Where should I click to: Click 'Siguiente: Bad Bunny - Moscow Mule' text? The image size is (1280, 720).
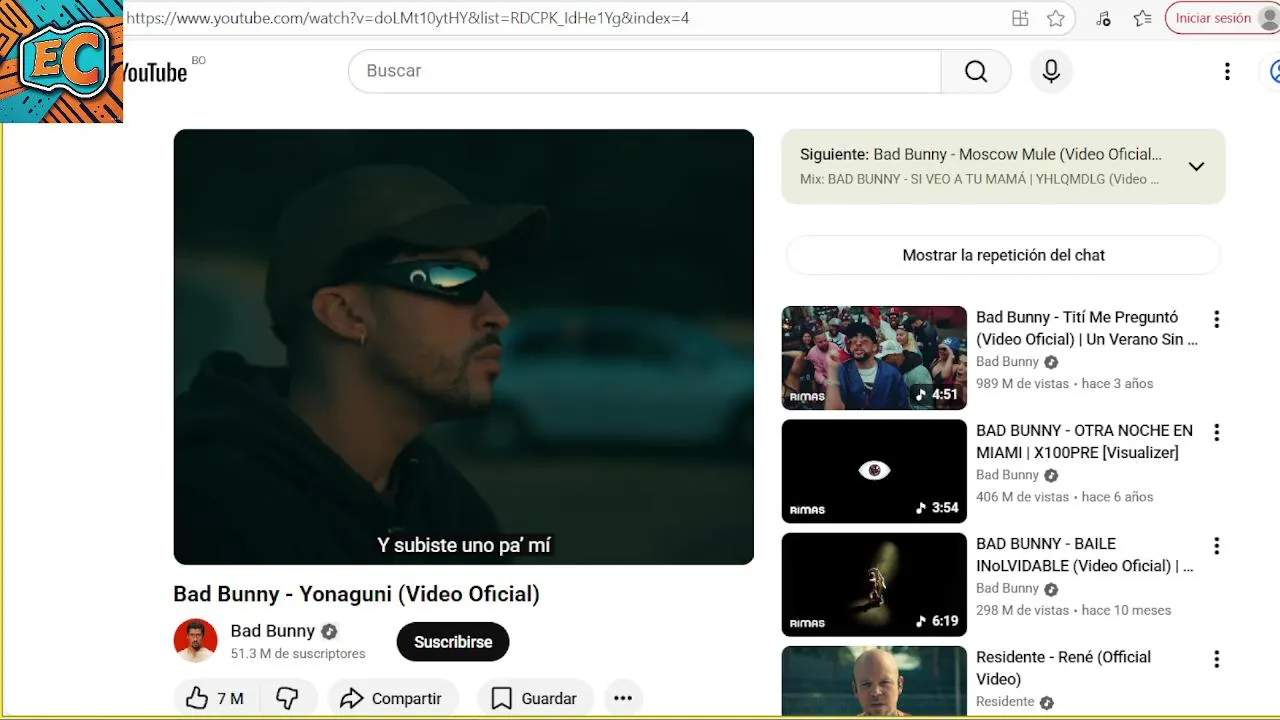point(981,155)
